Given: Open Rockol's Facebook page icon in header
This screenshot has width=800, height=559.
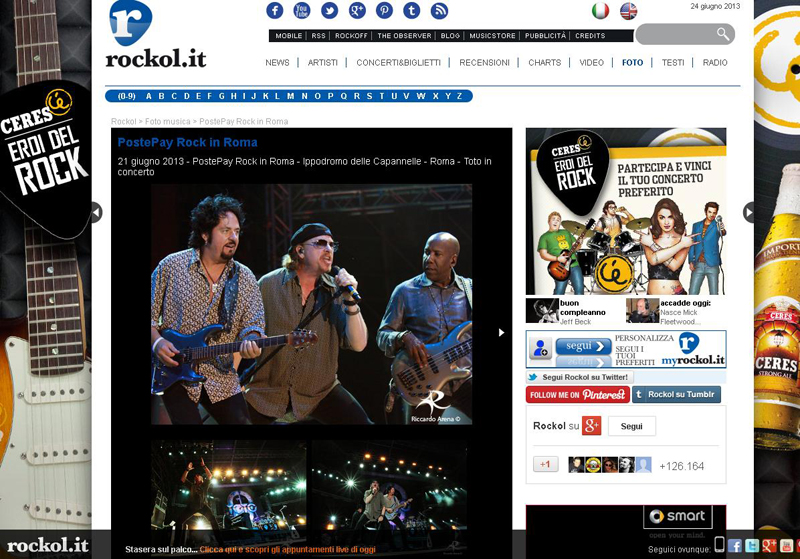Looking at the screenshot, I should (274, 10).
